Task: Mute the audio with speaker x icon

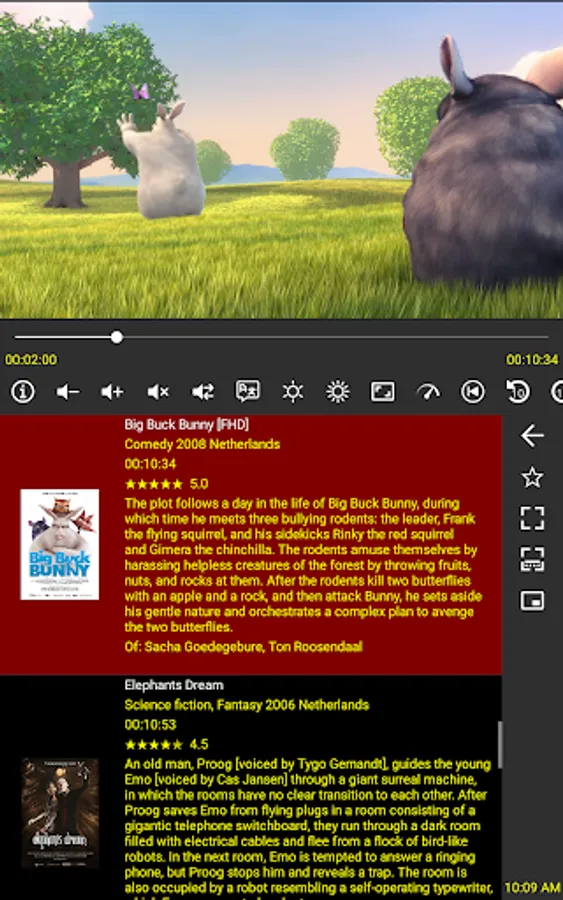Action: [158, 392]
